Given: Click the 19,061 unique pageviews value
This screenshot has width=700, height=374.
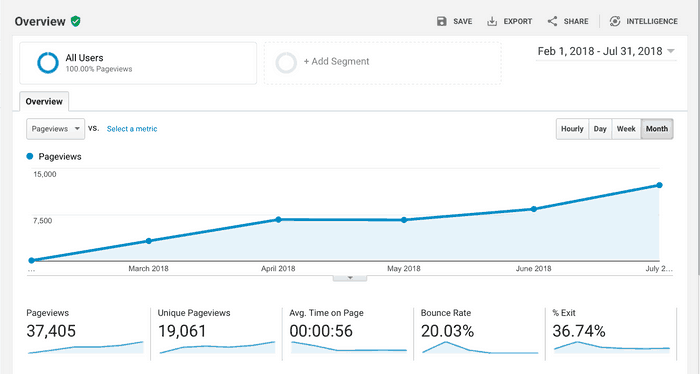Looking at the screenshot, I should pyautogui.click(x=183, y=331).
